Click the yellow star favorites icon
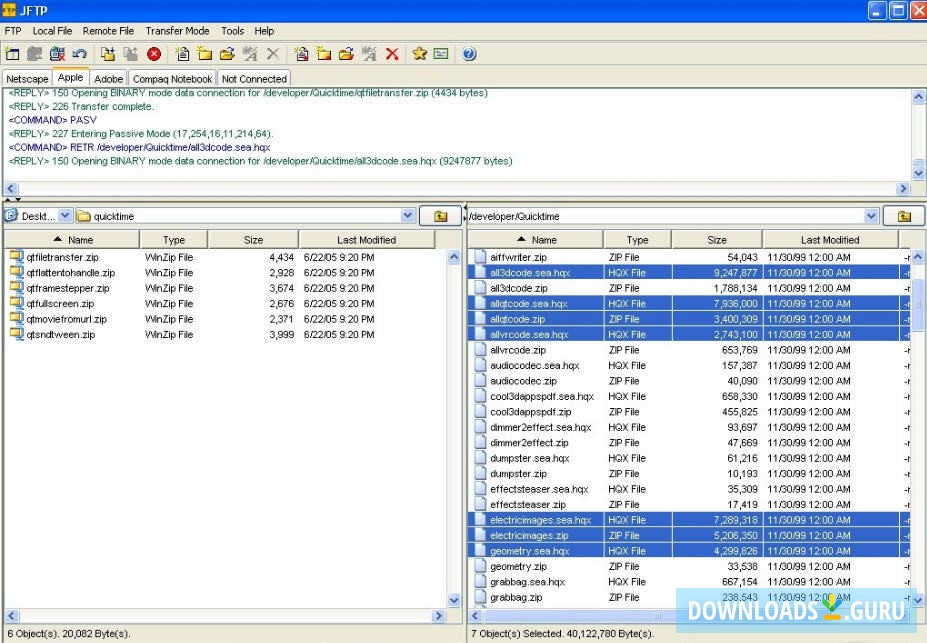Screen dimensions: 927x643 [419, 54]
